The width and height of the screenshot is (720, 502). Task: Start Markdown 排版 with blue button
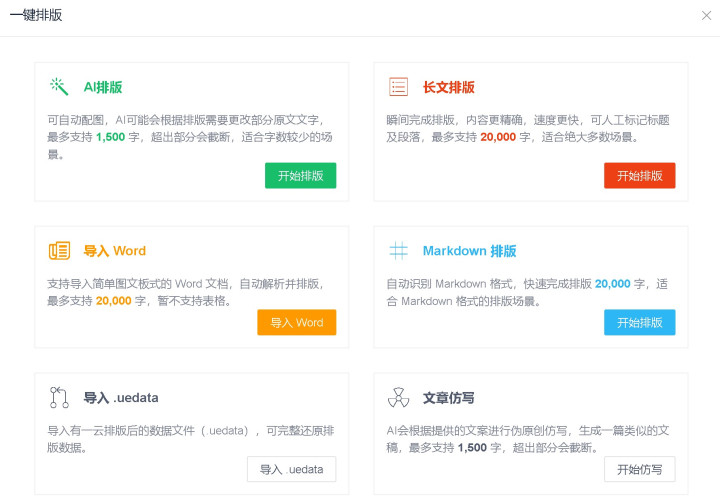click(639, 322)
